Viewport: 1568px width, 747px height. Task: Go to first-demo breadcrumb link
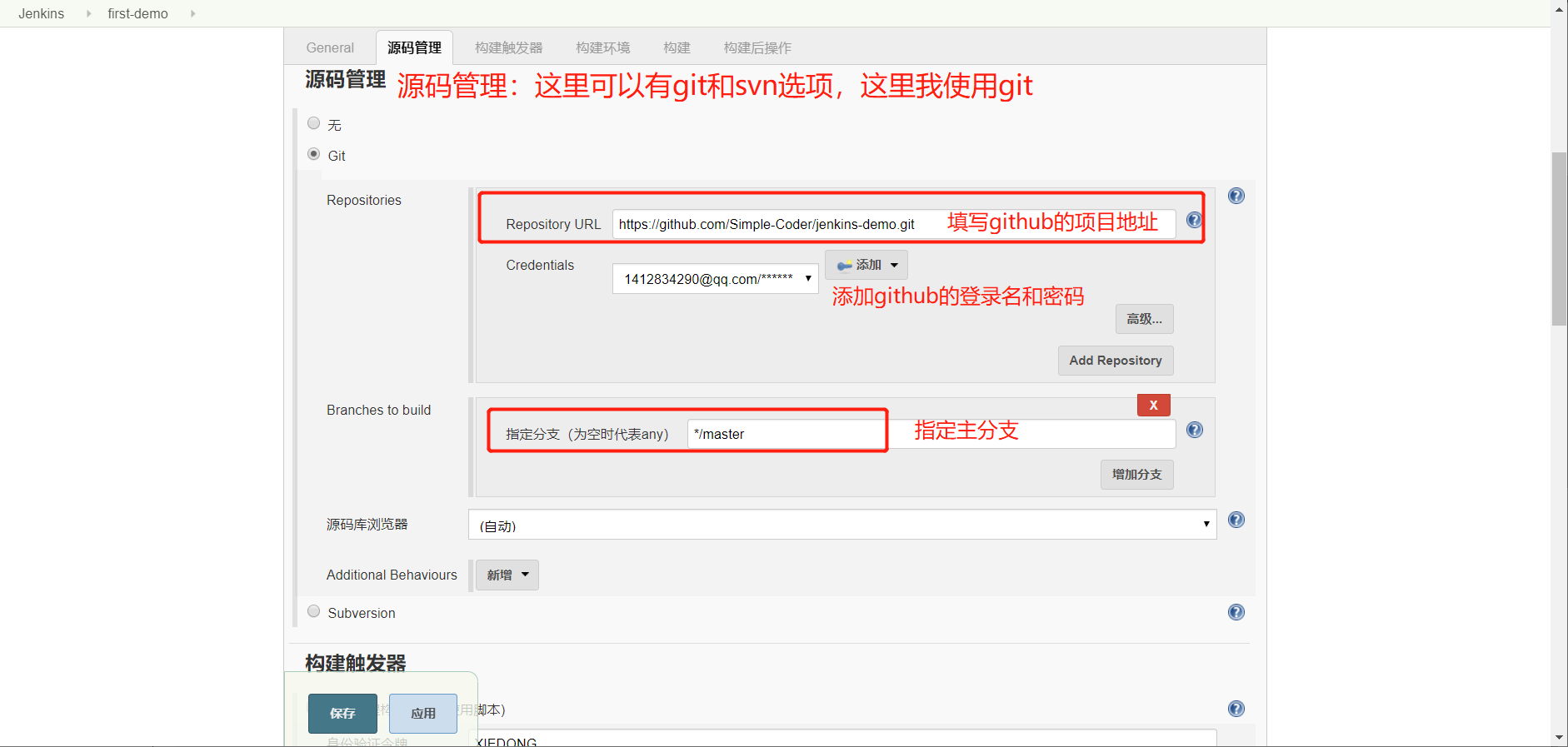click(x=137, y=13)
